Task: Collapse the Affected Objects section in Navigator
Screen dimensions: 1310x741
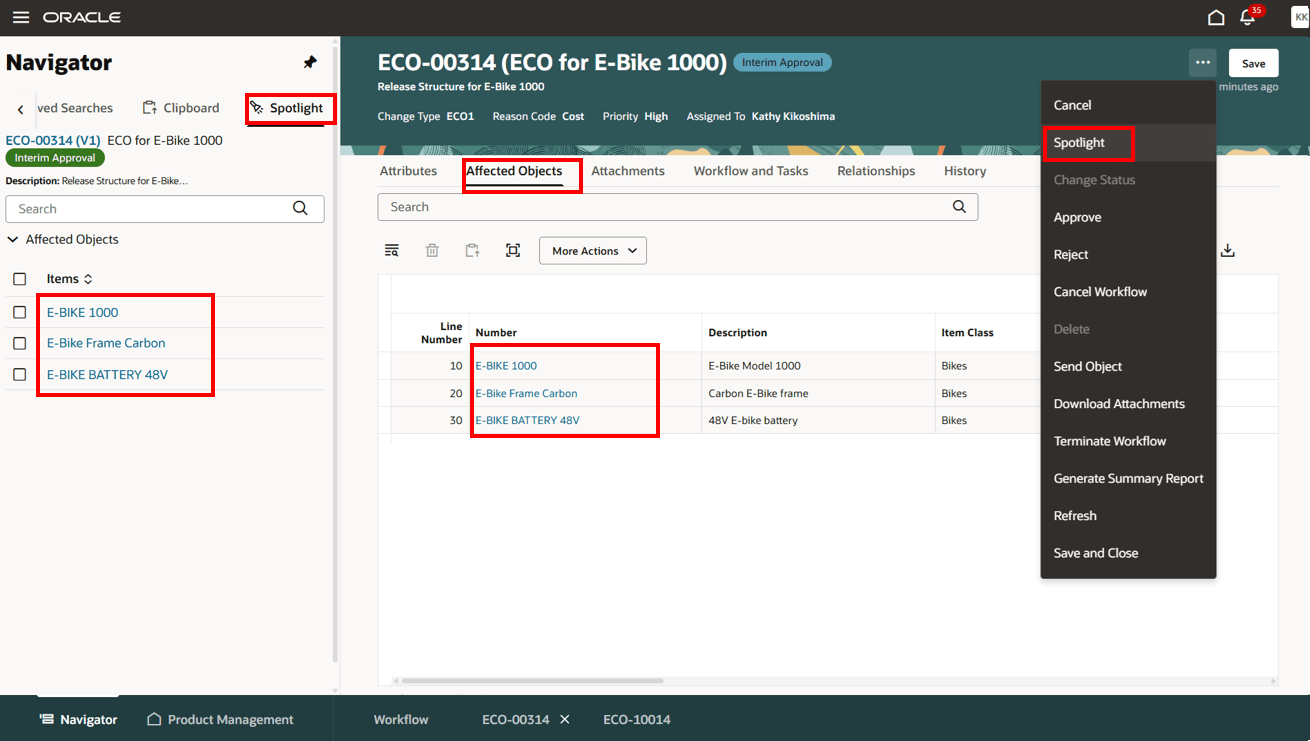Action: [x=13, y=239]
